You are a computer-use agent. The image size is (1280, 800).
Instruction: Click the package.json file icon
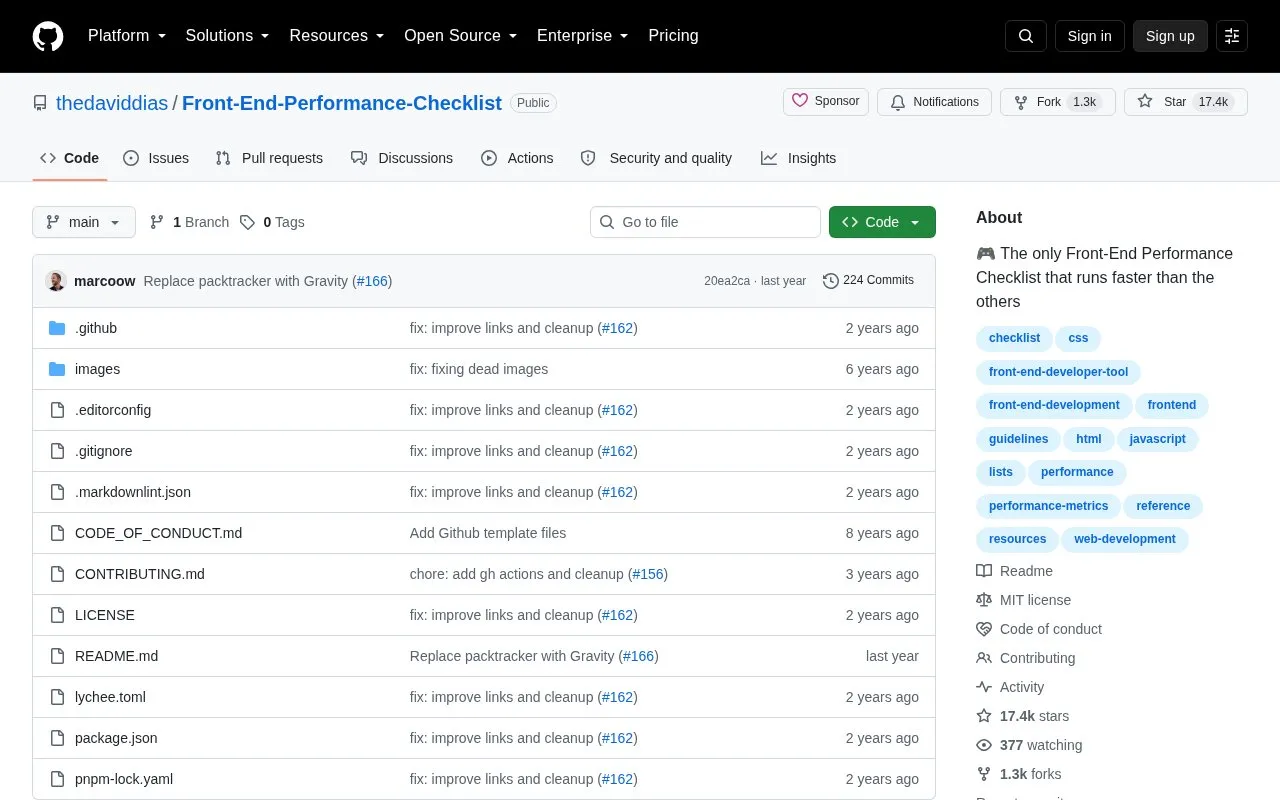[x=57, y=738]
